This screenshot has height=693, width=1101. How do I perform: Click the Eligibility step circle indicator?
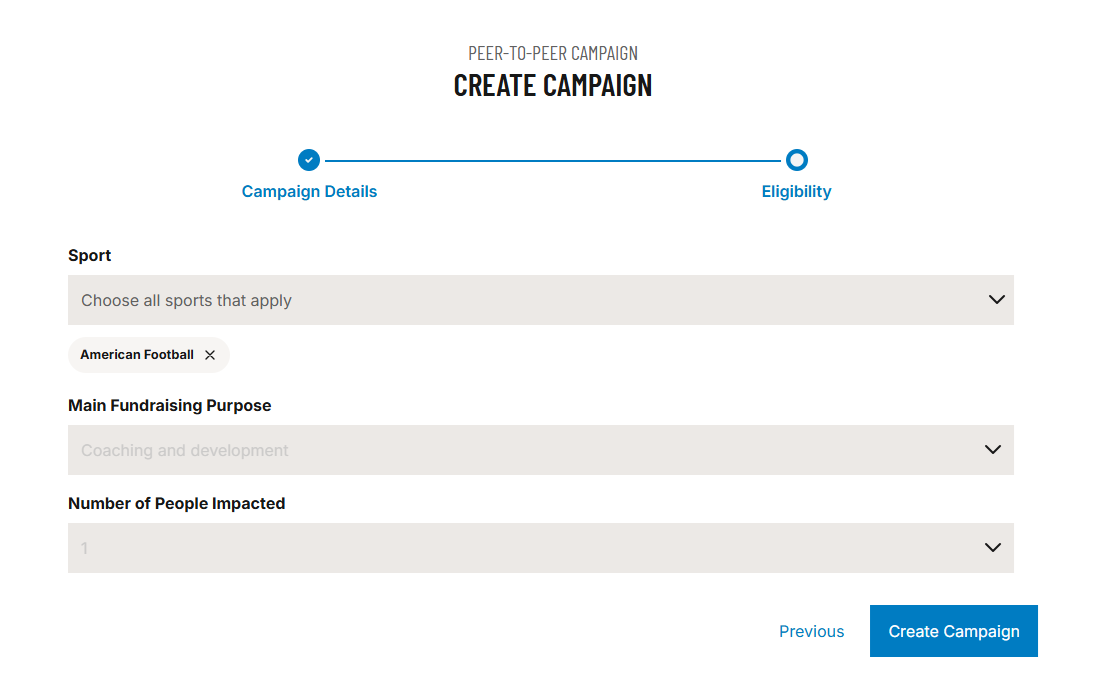pos(796,160)
